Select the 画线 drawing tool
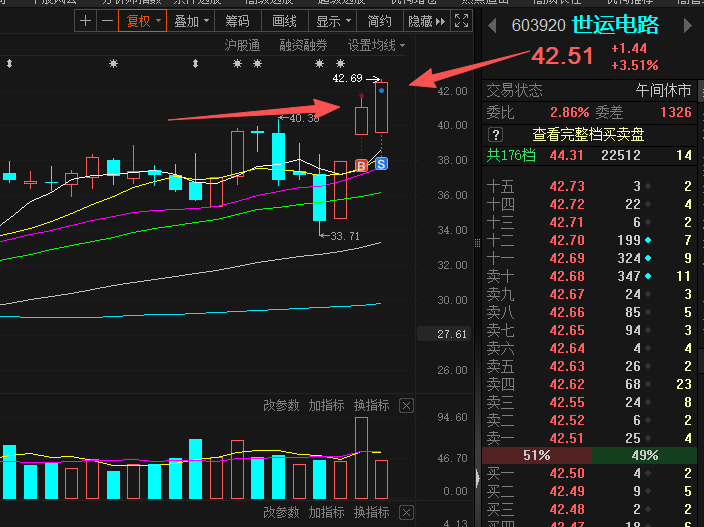704x527 pixels. [x=284, y=21]
